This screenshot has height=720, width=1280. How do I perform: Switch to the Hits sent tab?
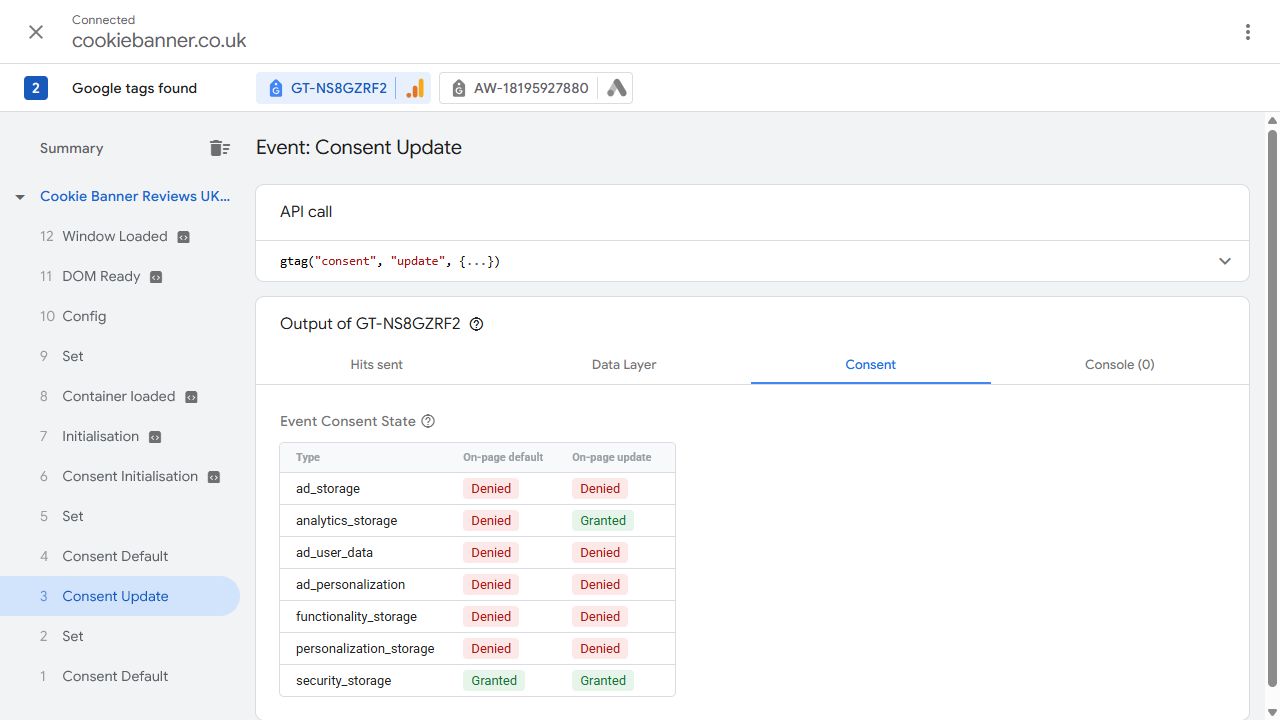tap(377, 365)
